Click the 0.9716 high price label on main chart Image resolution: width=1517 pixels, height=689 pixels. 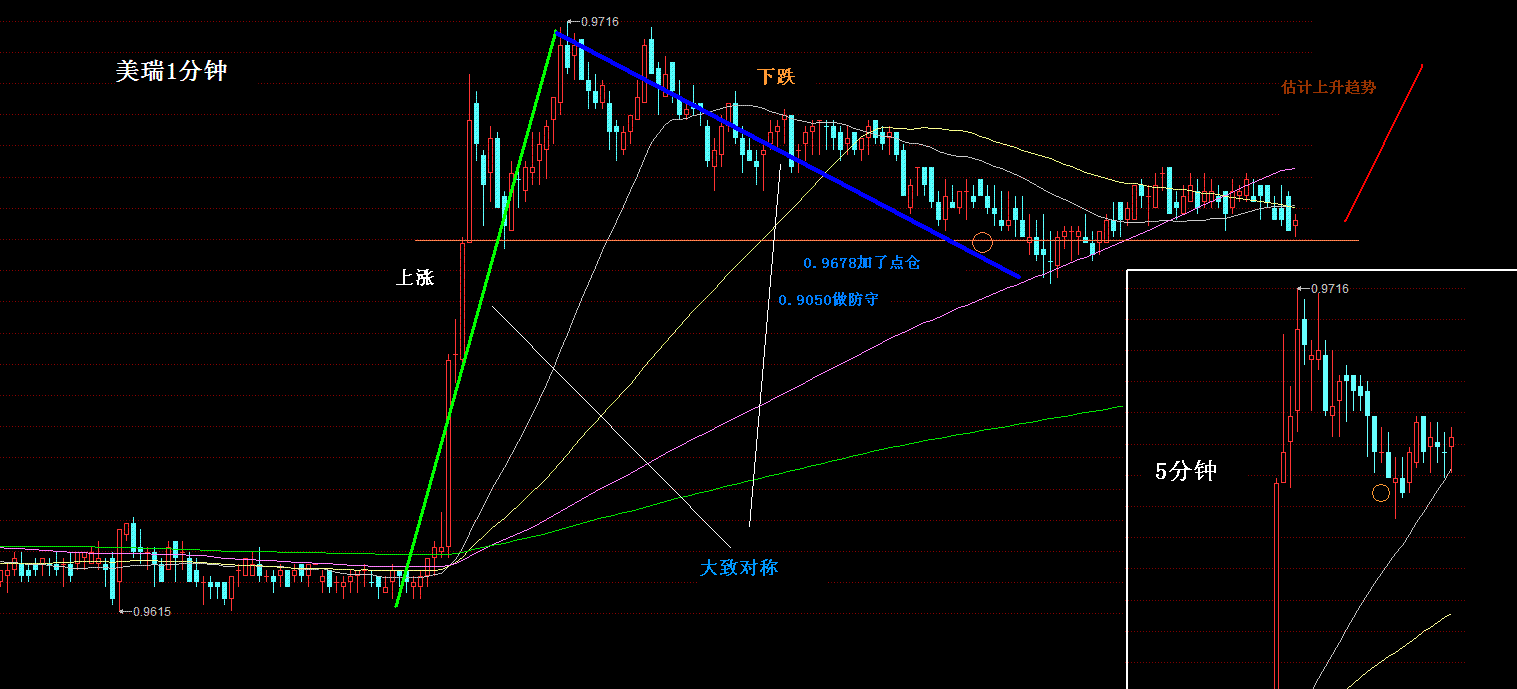pos(599,21)
